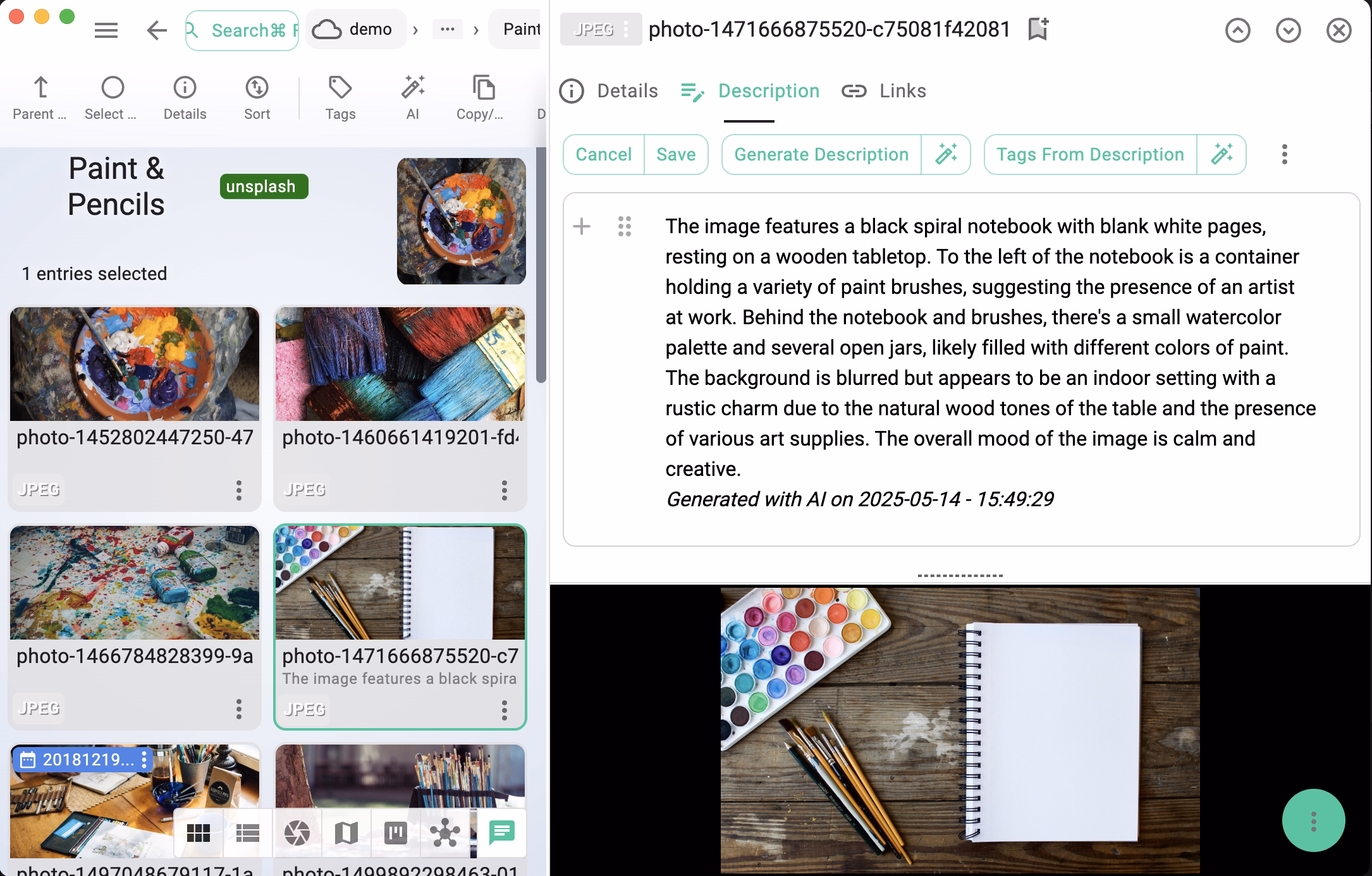Screen dimensions: 1372x876
Task: Open the gallery perspective
Action: 297,833
